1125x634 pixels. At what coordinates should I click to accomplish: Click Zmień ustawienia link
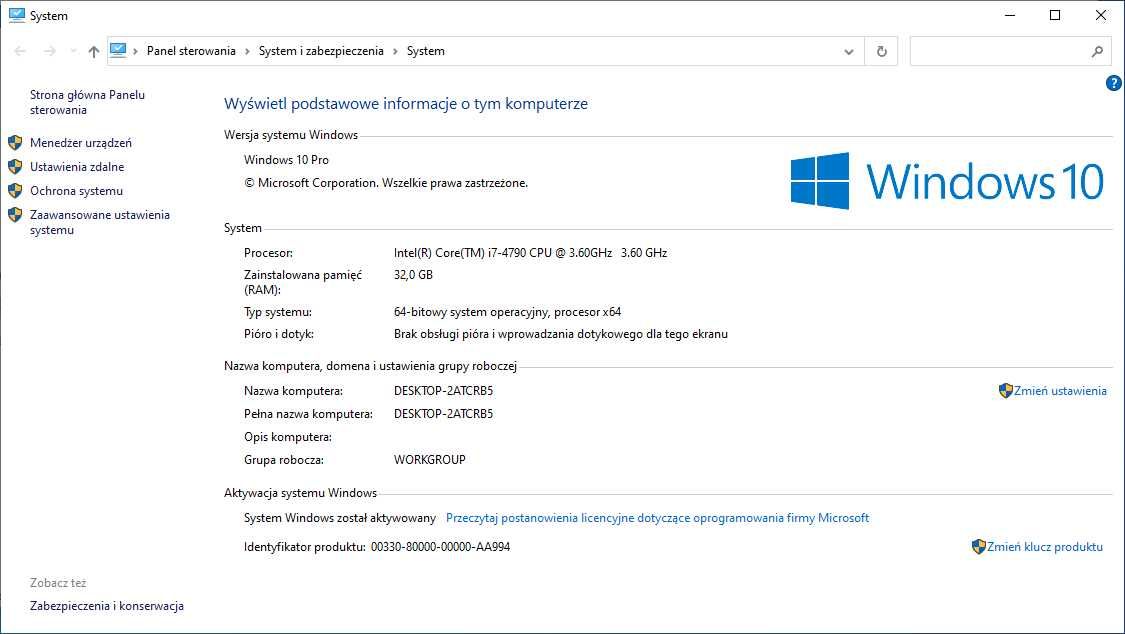pyautogui.click(x=1060, y=391)
